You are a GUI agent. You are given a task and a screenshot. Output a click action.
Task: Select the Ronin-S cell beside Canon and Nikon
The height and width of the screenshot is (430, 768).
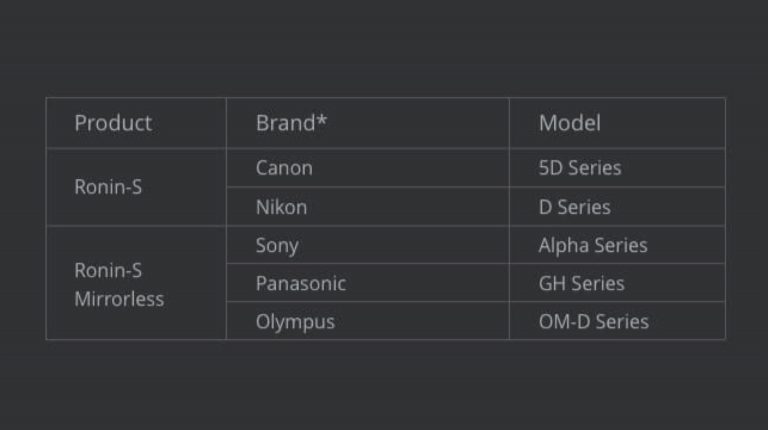pyautogui.click(x=108, y=187)
